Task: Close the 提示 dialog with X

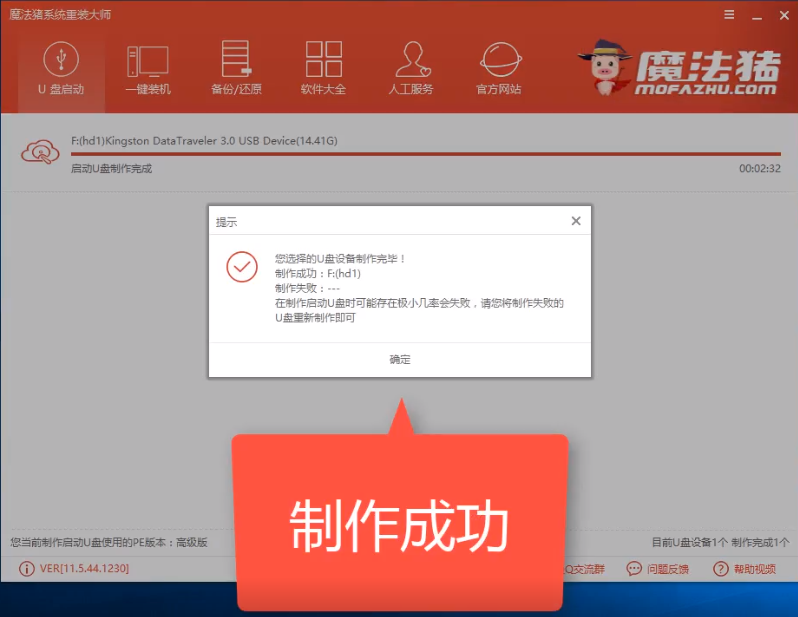Action: pyautogui.click(x=576, y=221)
